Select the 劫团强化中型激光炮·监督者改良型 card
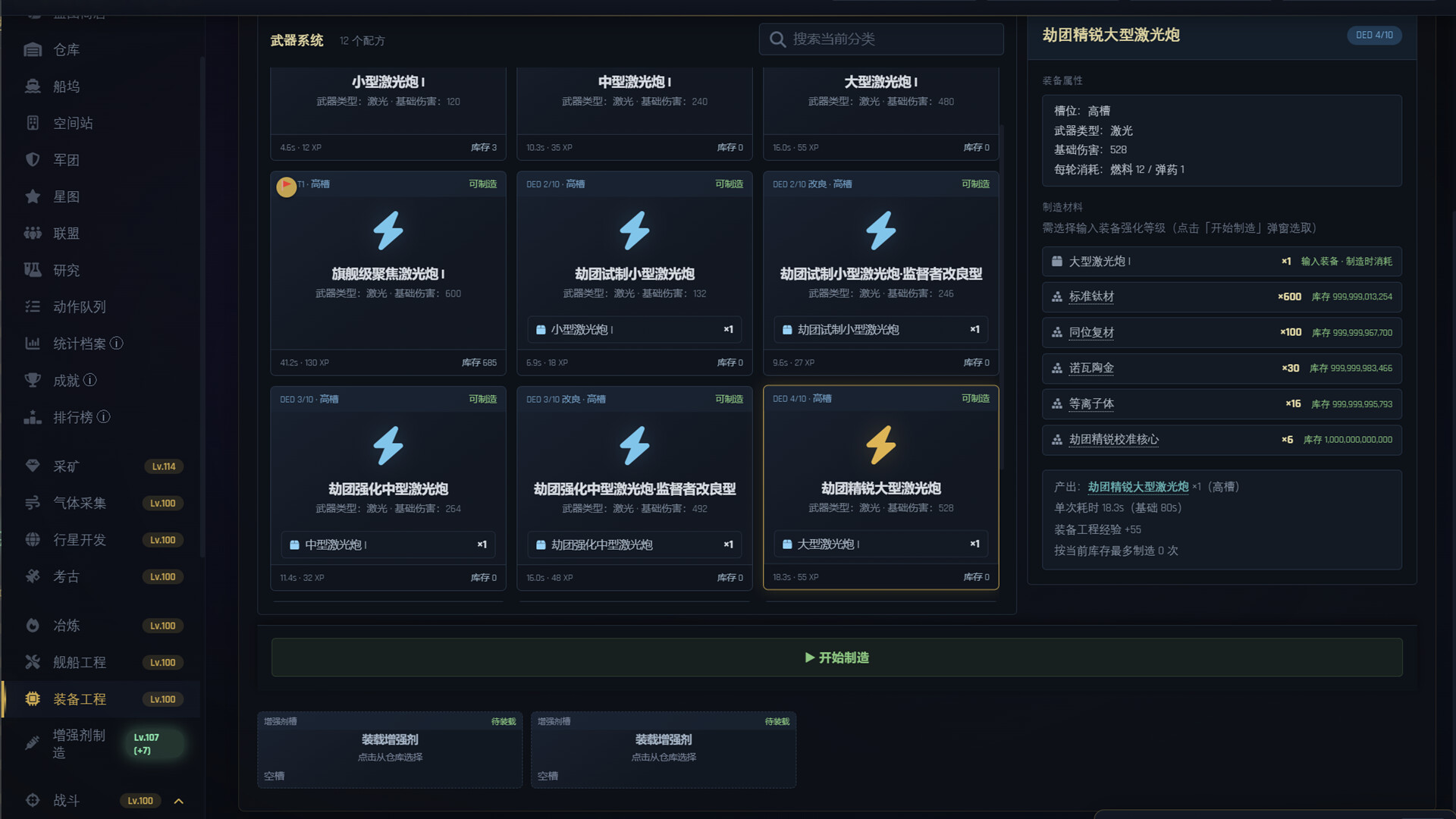The width and height of the screenshot is (1456, 819). (x=635, y=489)
